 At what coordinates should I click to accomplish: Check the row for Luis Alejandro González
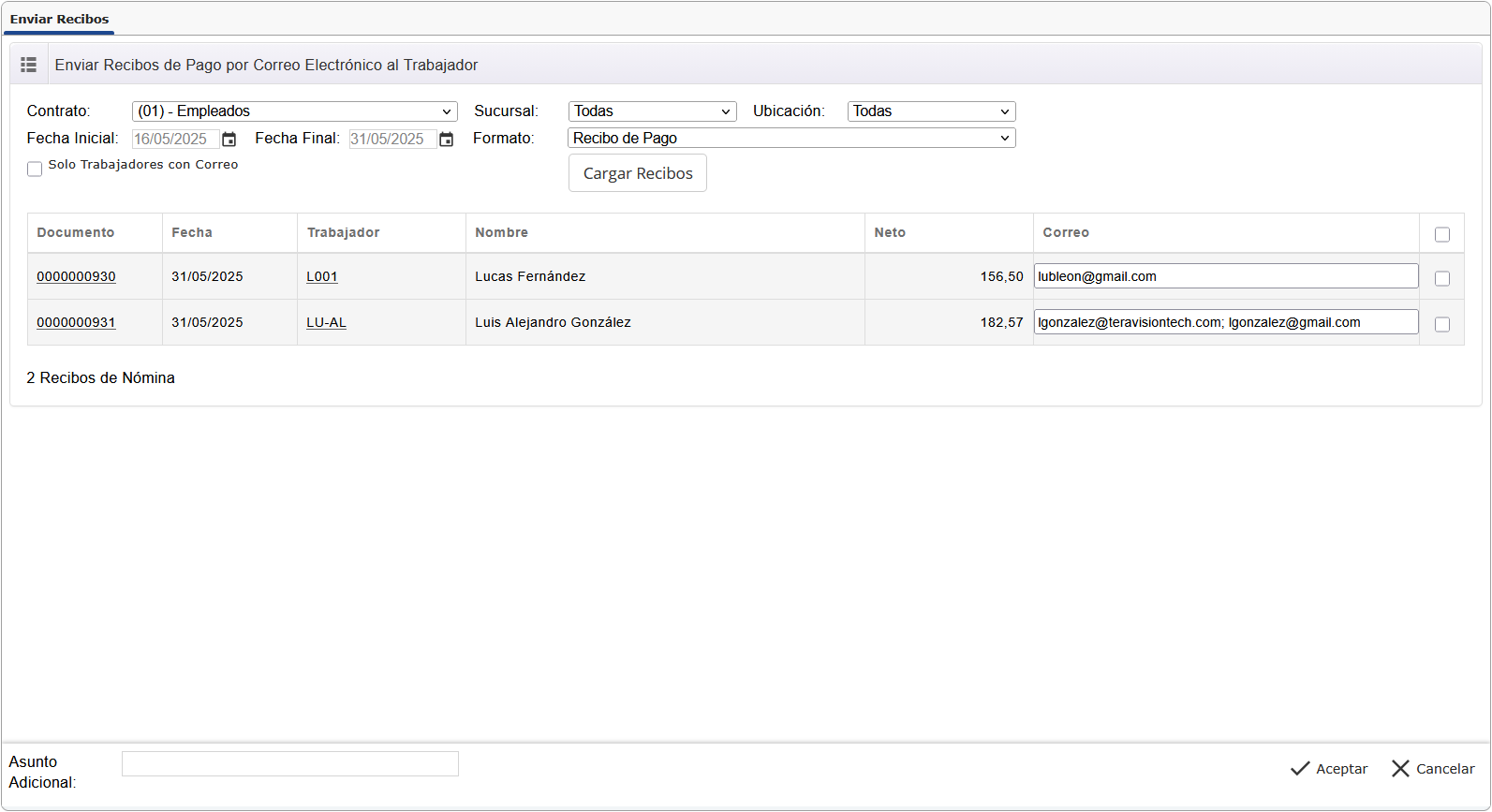(1442, 324)
